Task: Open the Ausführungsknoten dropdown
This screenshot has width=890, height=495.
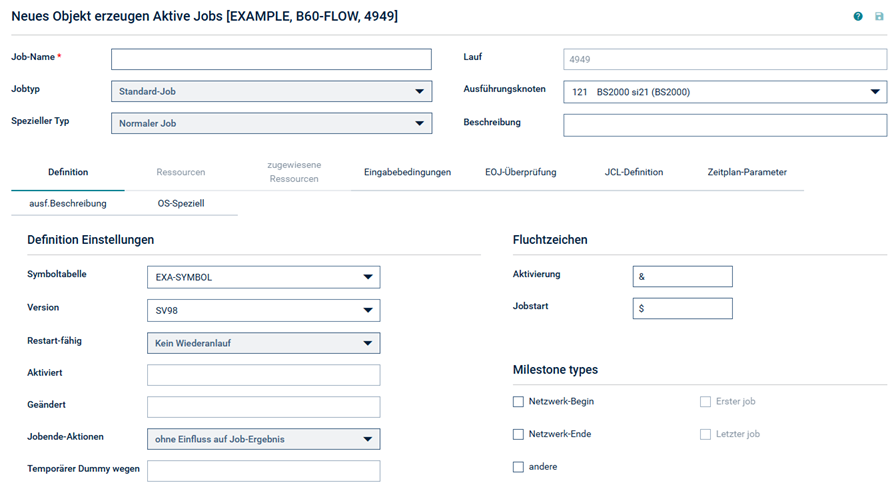Action: [725, 92]
